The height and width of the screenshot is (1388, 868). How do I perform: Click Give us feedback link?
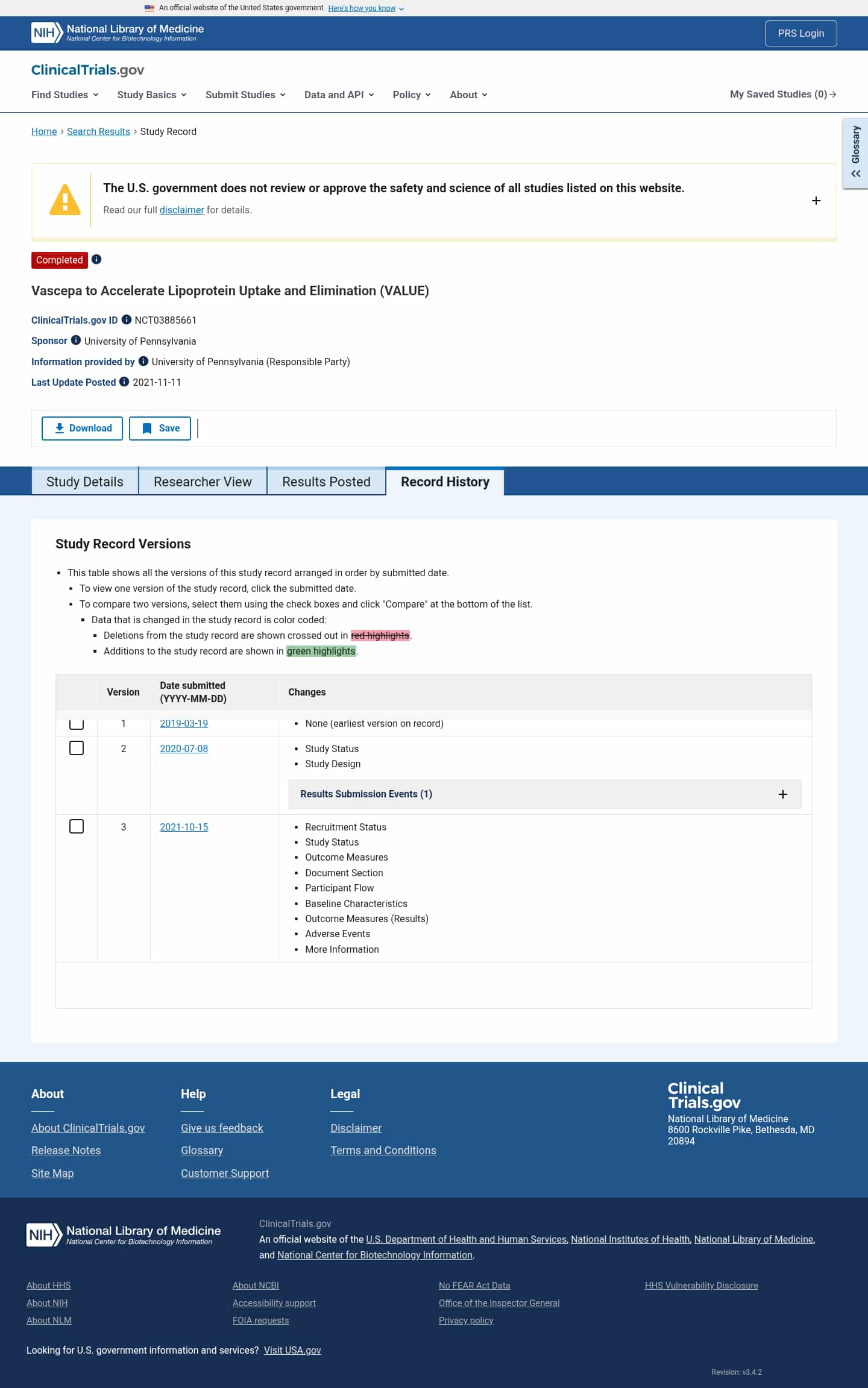(222, 1128)
